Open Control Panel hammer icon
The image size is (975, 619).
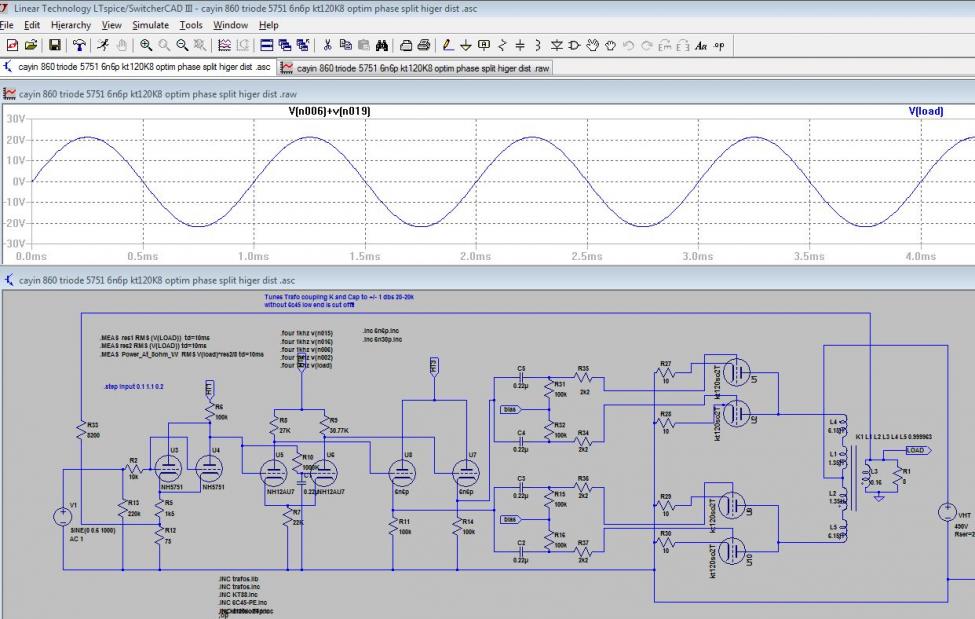point(79,45)
